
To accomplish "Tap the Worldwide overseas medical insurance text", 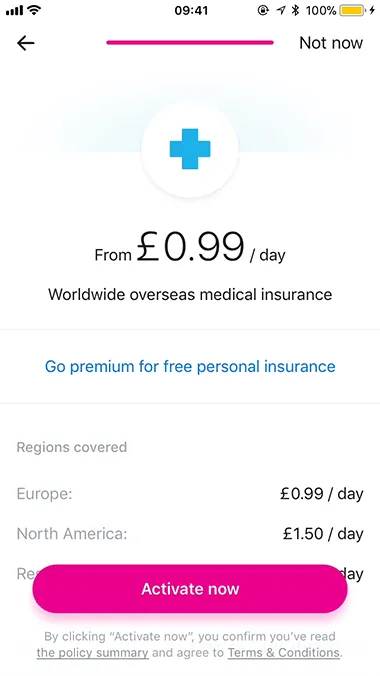I will (x=190, y=295).
